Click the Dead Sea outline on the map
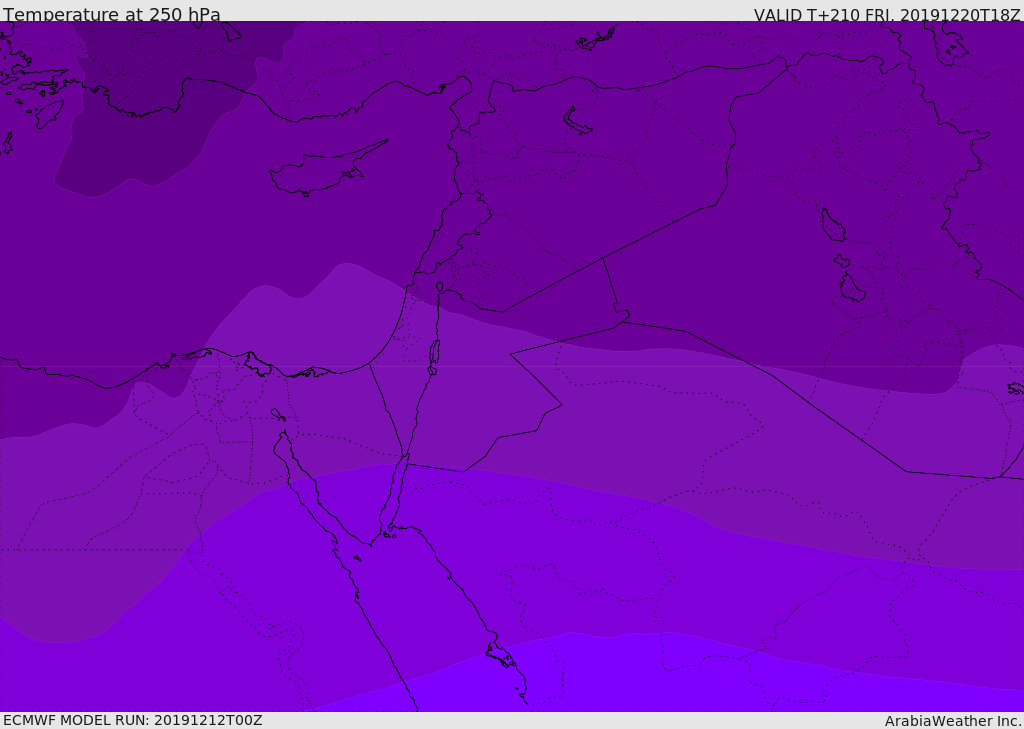The width and height of the screenshot is (1024, 729). pyautogui.click(x=434, y=353)
